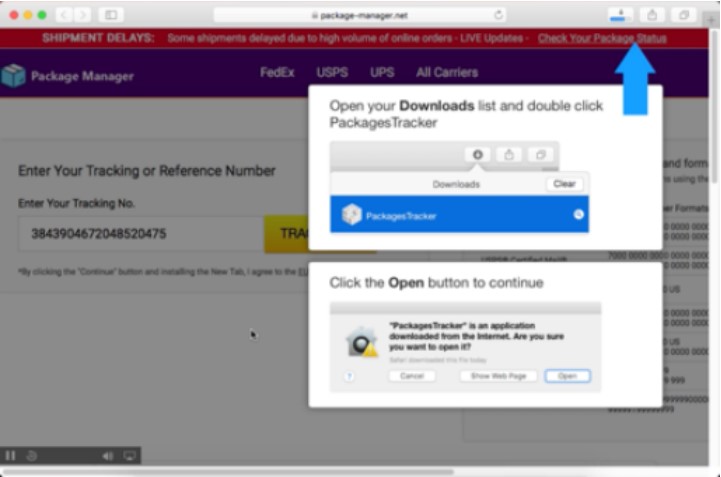721x477 pixels.
Task: Click the tracking number input field
Action: click(141, 234)
